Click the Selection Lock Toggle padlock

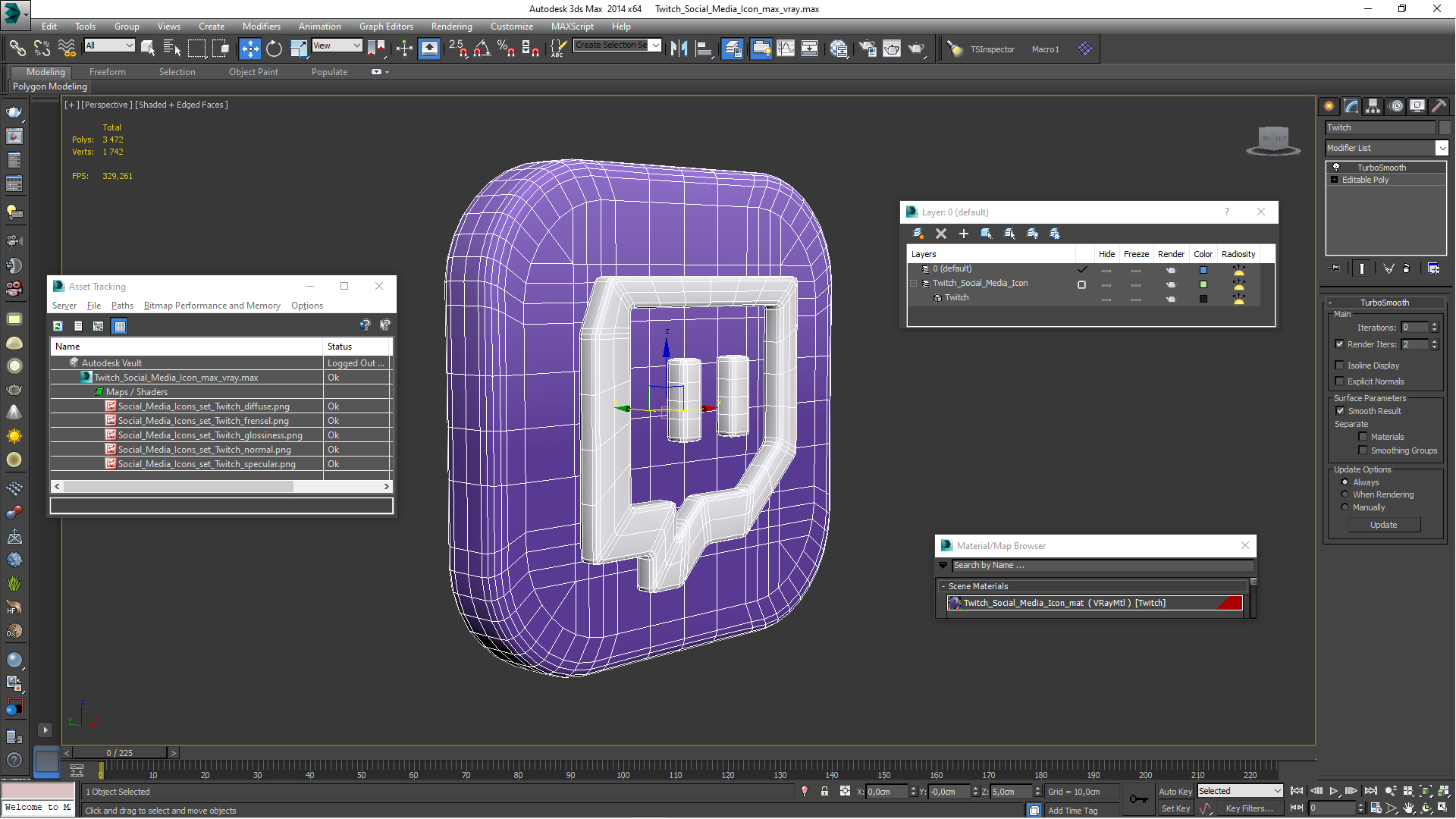pyautogui.click(x=824, y=791)
